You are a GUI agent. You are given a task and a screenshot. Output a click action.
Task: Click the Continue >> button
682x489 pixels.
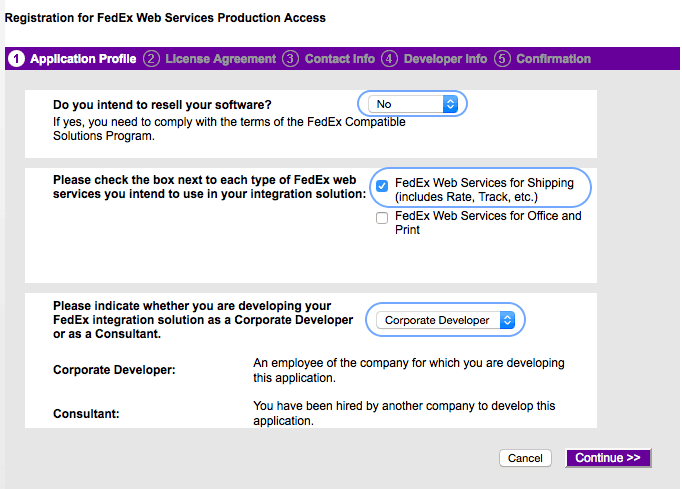pos(608,458)
